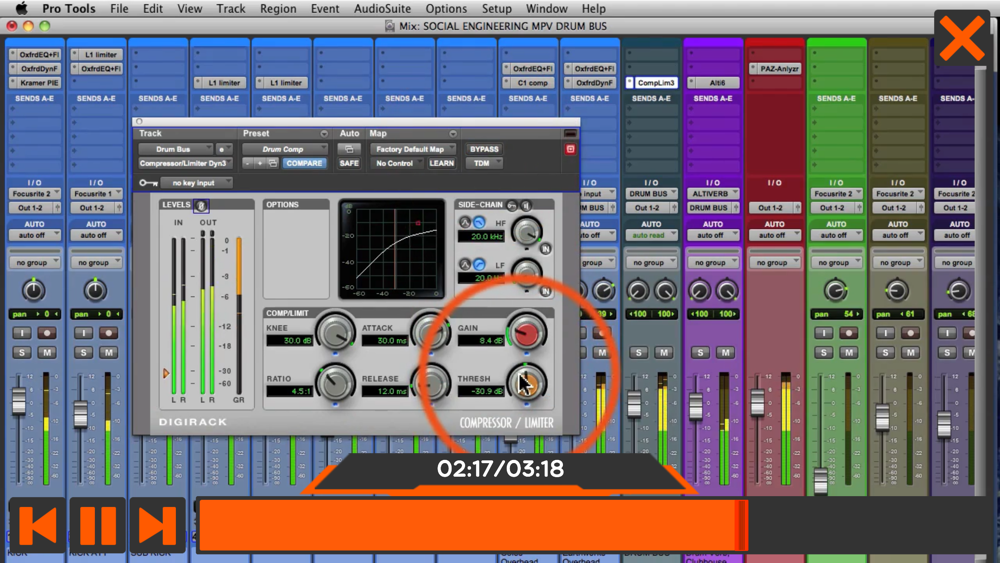Skip to the next video
1000x563 pixels.
click(x=158, y=525)
